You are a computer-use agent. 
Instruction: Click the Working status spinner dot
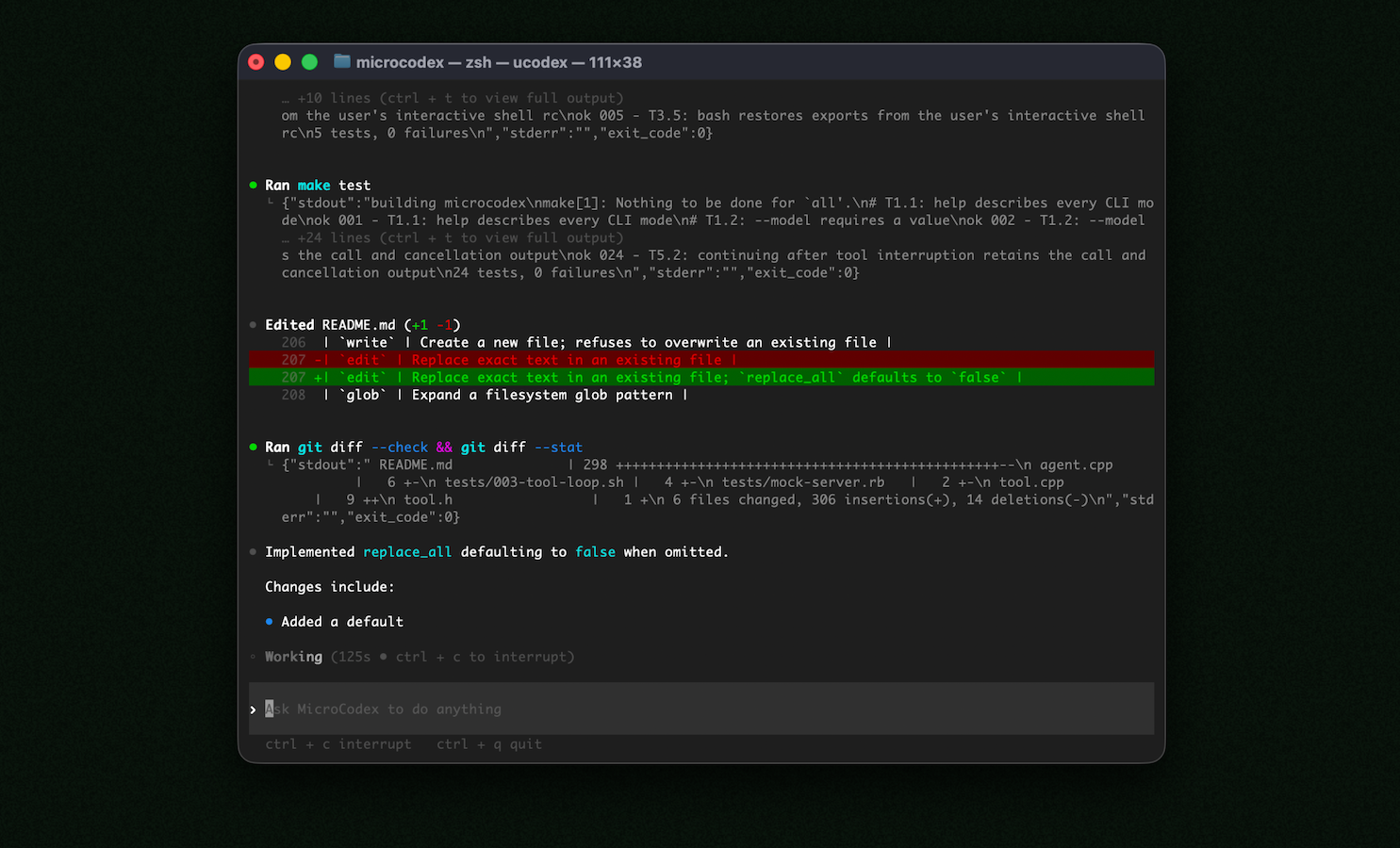click(253, 657)
